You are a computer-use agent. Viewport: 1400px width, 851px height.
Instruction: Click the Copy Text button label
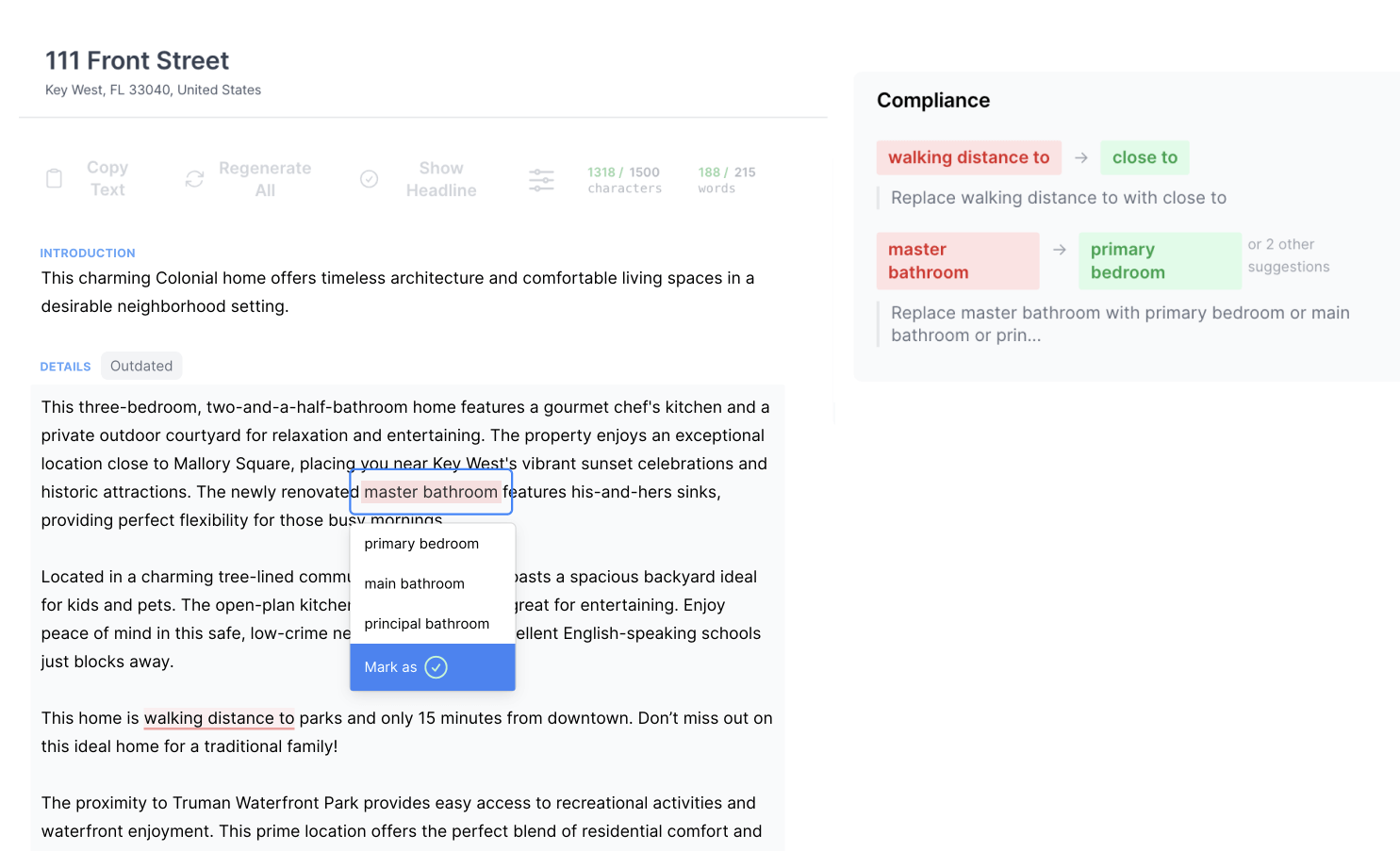pos(107,179)
